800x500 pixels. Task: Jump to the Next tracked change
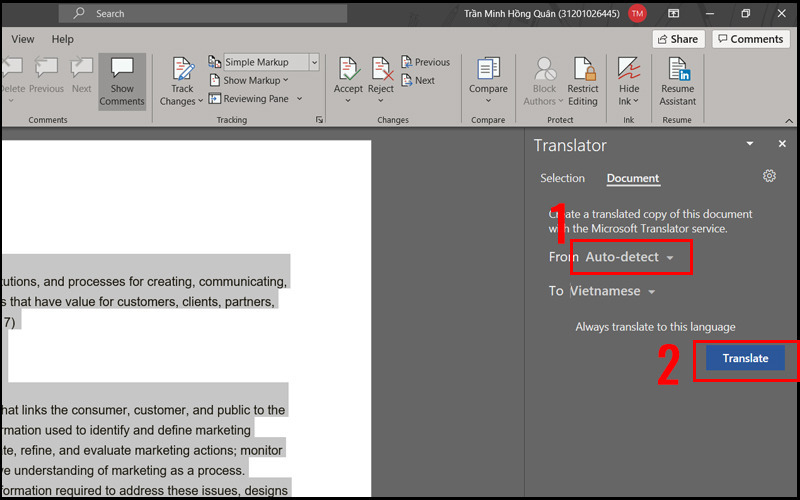418,81
